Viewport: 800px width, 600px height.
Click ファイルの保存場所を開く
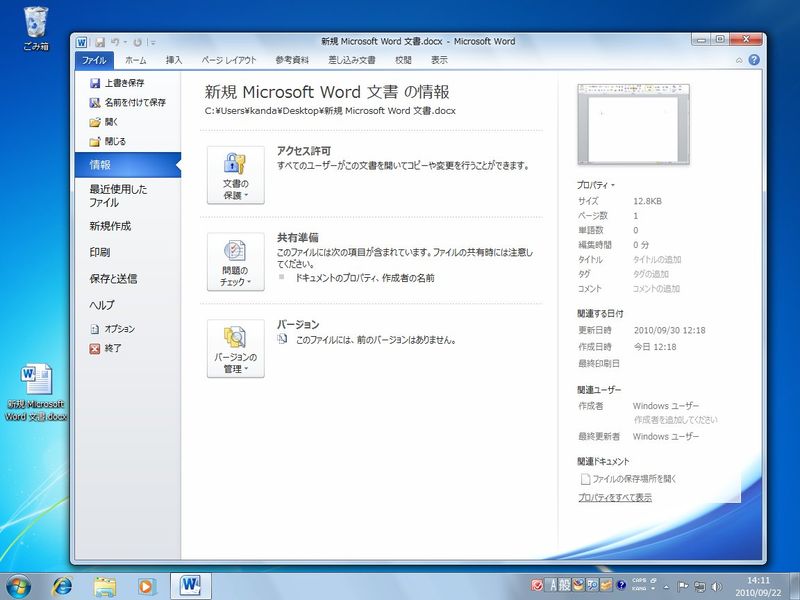click(629, 479)
